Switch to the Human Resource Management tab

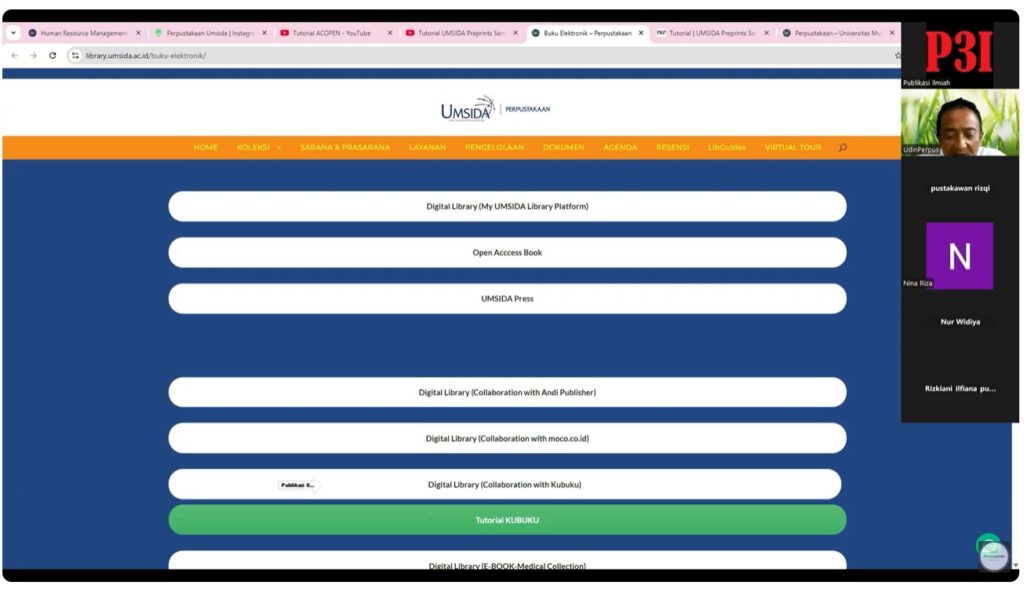(84, 33)
